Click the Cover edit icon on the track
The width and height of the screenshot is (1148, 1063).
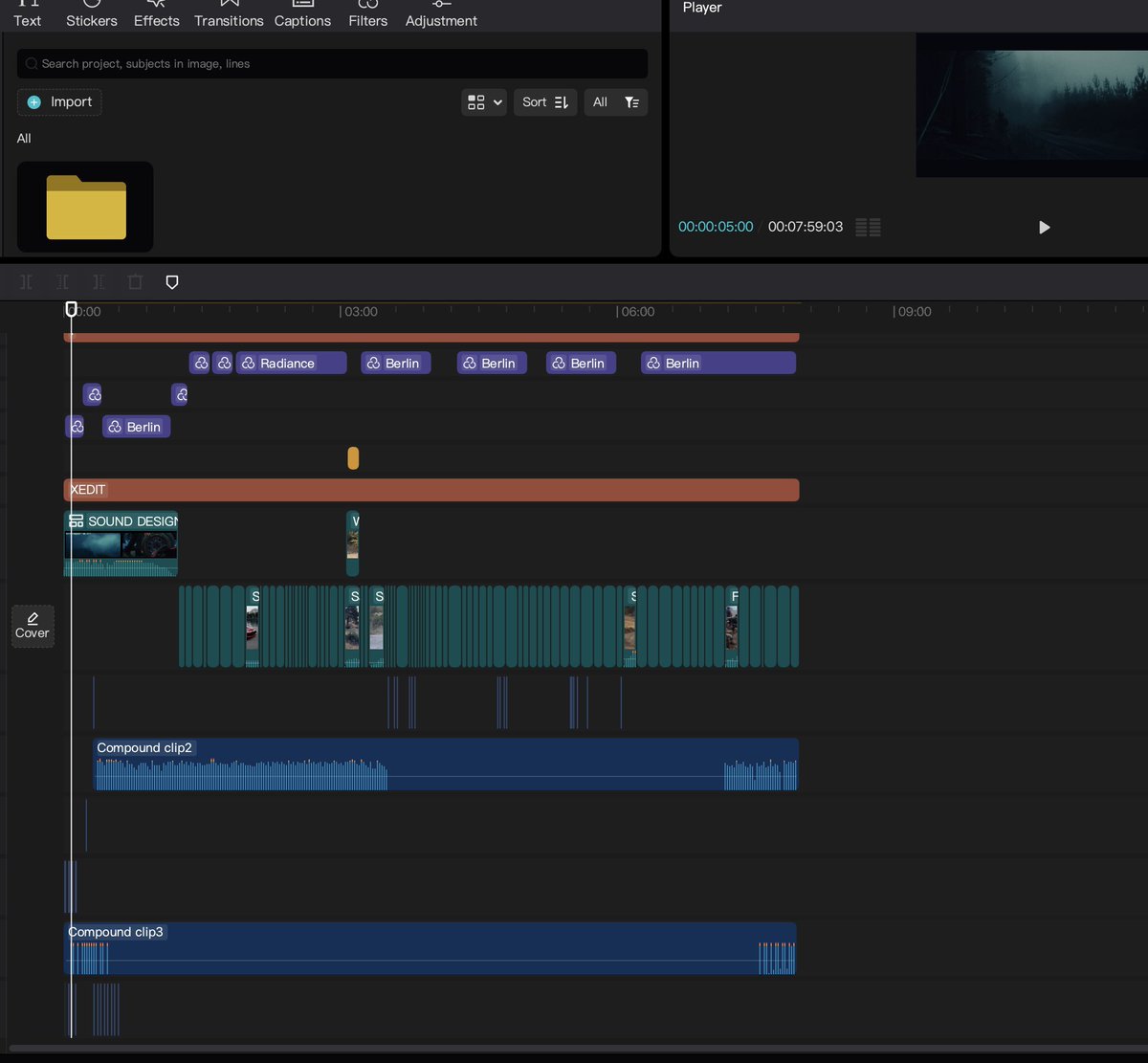point(33,626)
